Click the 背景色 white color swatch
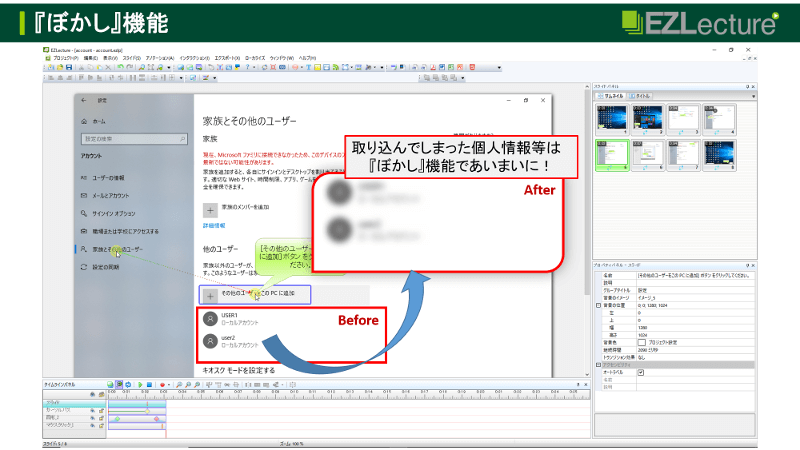Viewport: 800px width, 450px height. [x=641, y=342]
